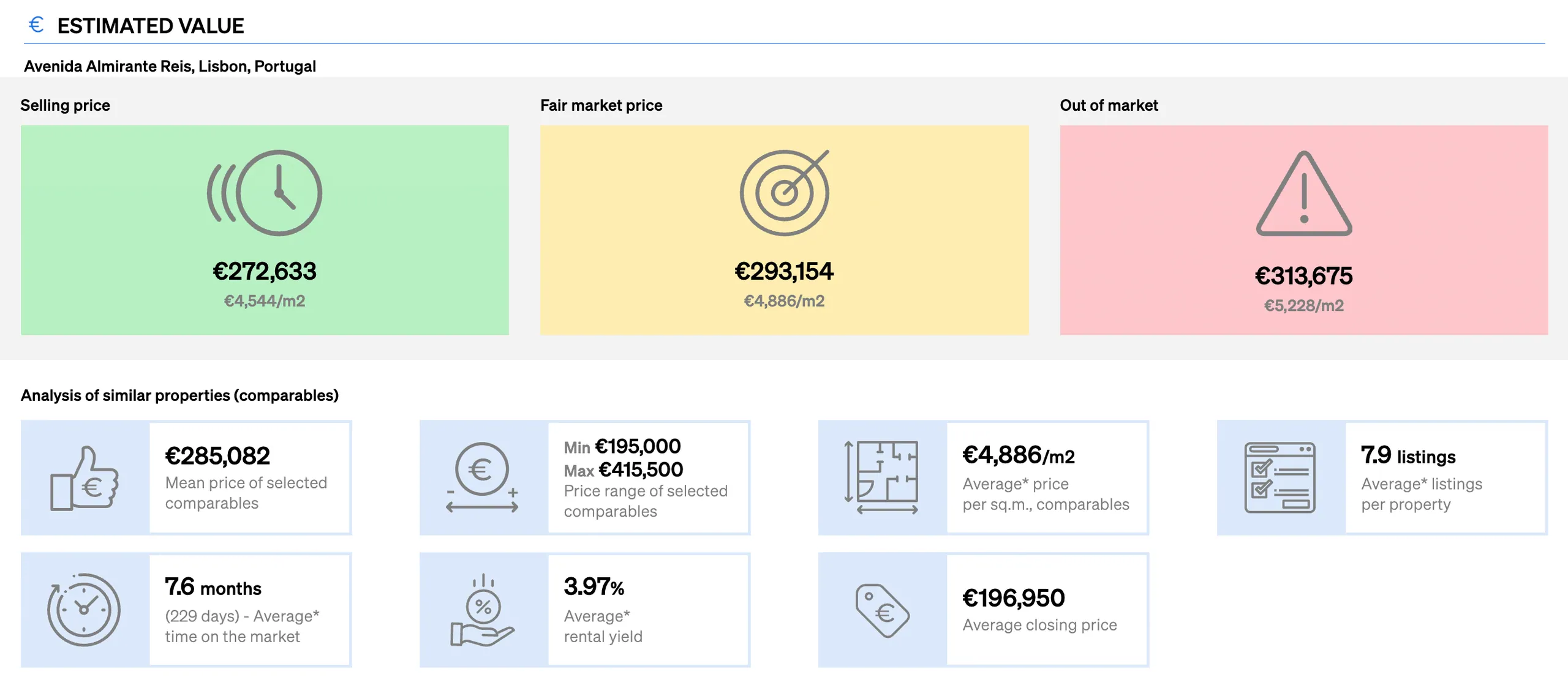Click the 3.97% rental yield value
This screenshot has height=677, width=1568.
(594, 586)
